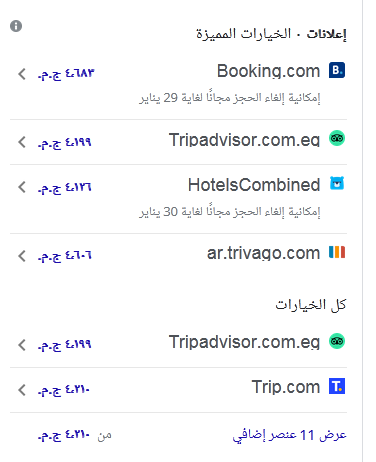Click the Booking.com logo icon
376x462 pixels.
[337, 70]
